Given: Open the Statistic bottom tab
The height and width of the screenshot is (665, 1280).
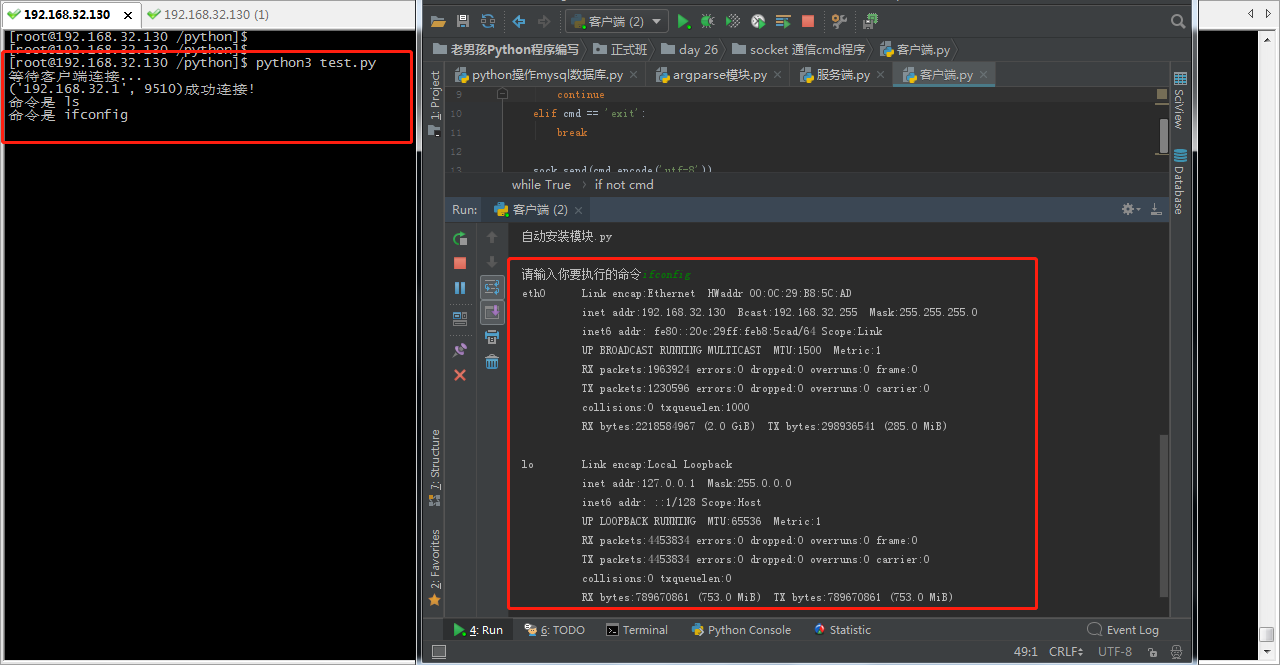Looking at the screenshot, I should [x=842, y=630].
